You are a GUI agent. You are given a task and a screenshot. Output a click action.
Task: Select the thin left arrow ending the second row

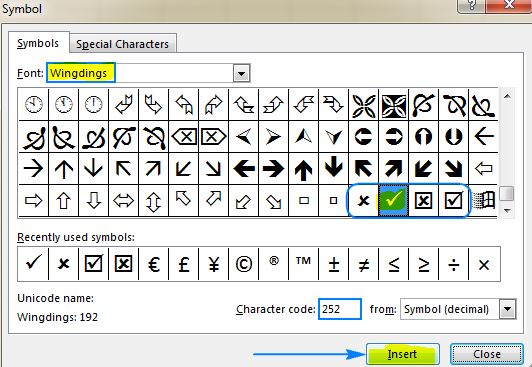click(483, 137)
